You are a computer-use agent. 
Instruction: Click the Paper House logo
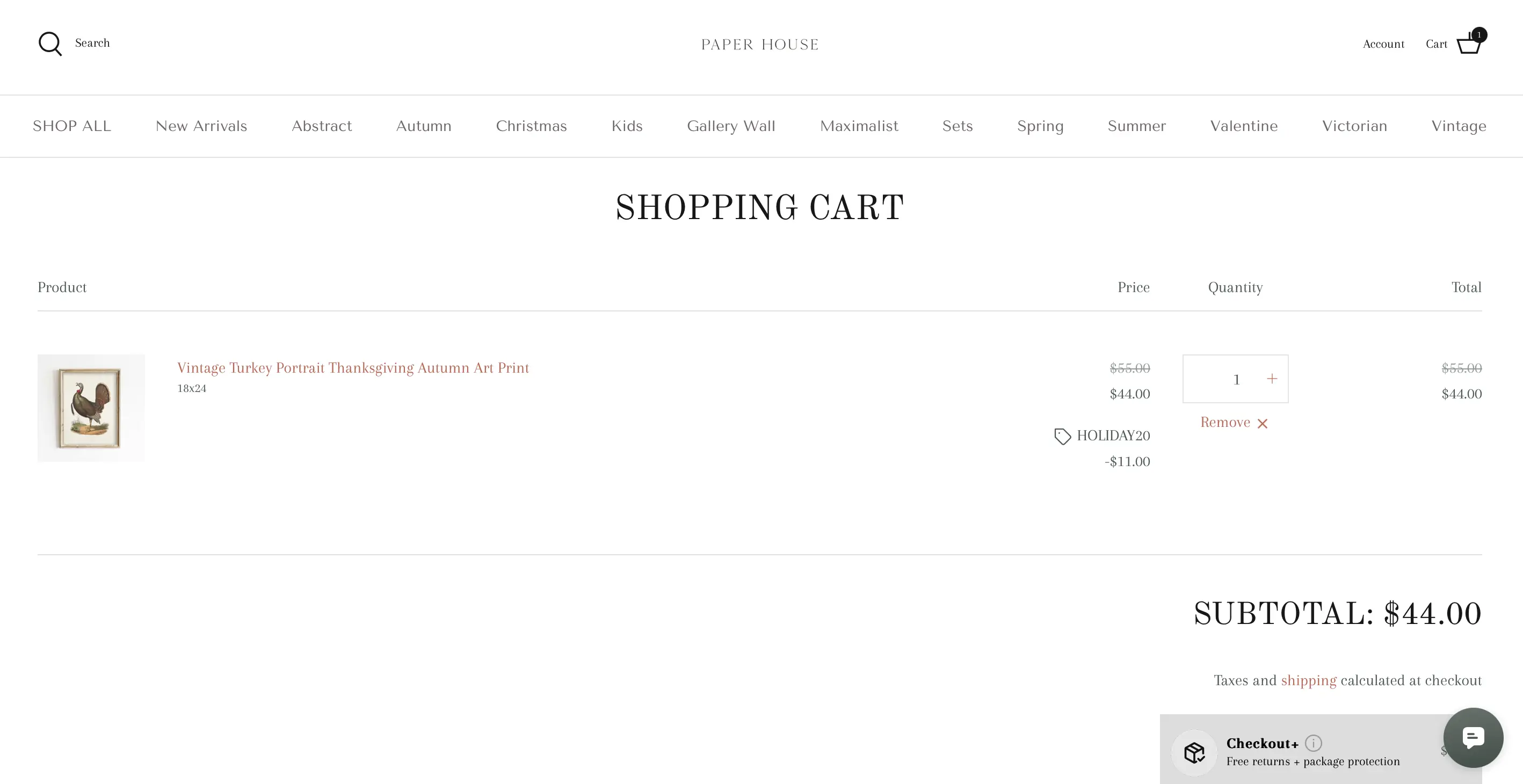[760, 45]
